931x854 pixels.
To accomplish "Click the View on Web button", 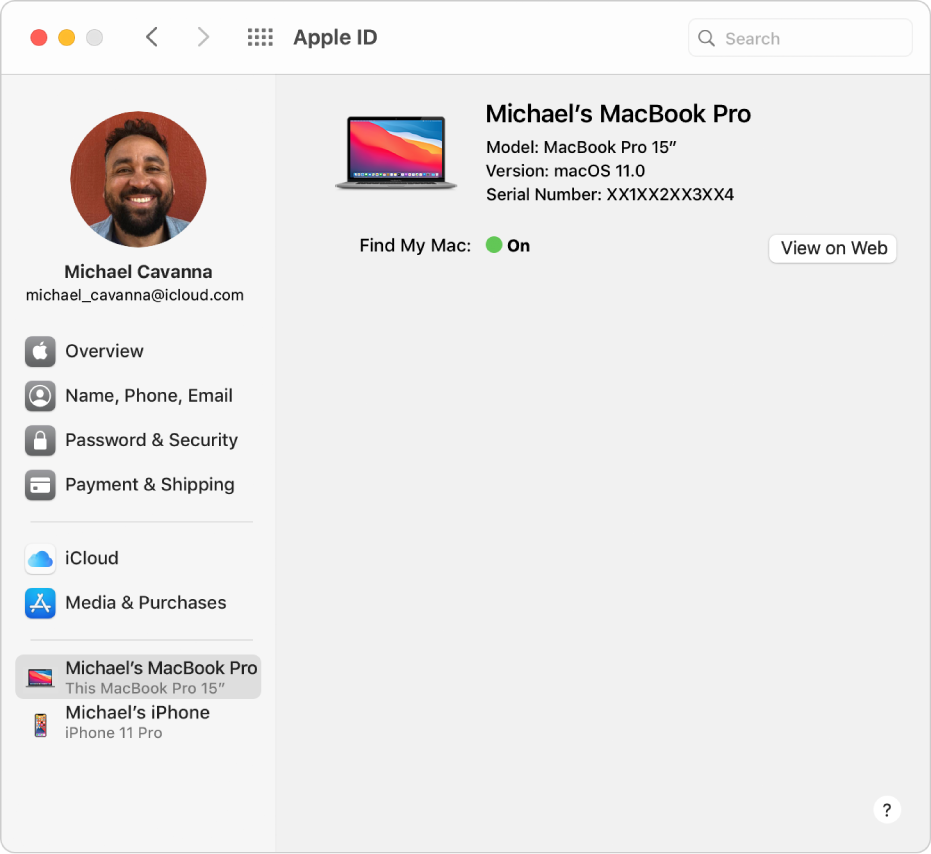I will 832,248.
